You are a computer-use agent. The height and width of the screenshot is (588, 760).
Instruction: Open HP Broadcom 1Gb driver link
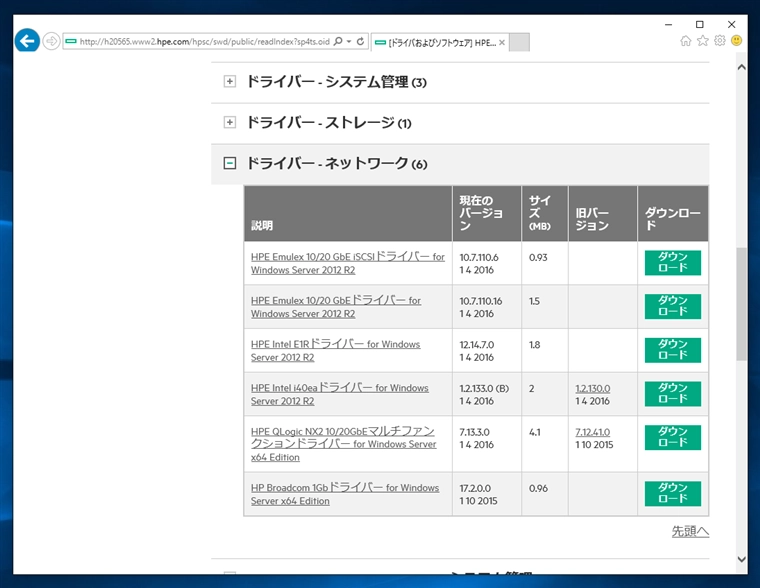[345, 494]
